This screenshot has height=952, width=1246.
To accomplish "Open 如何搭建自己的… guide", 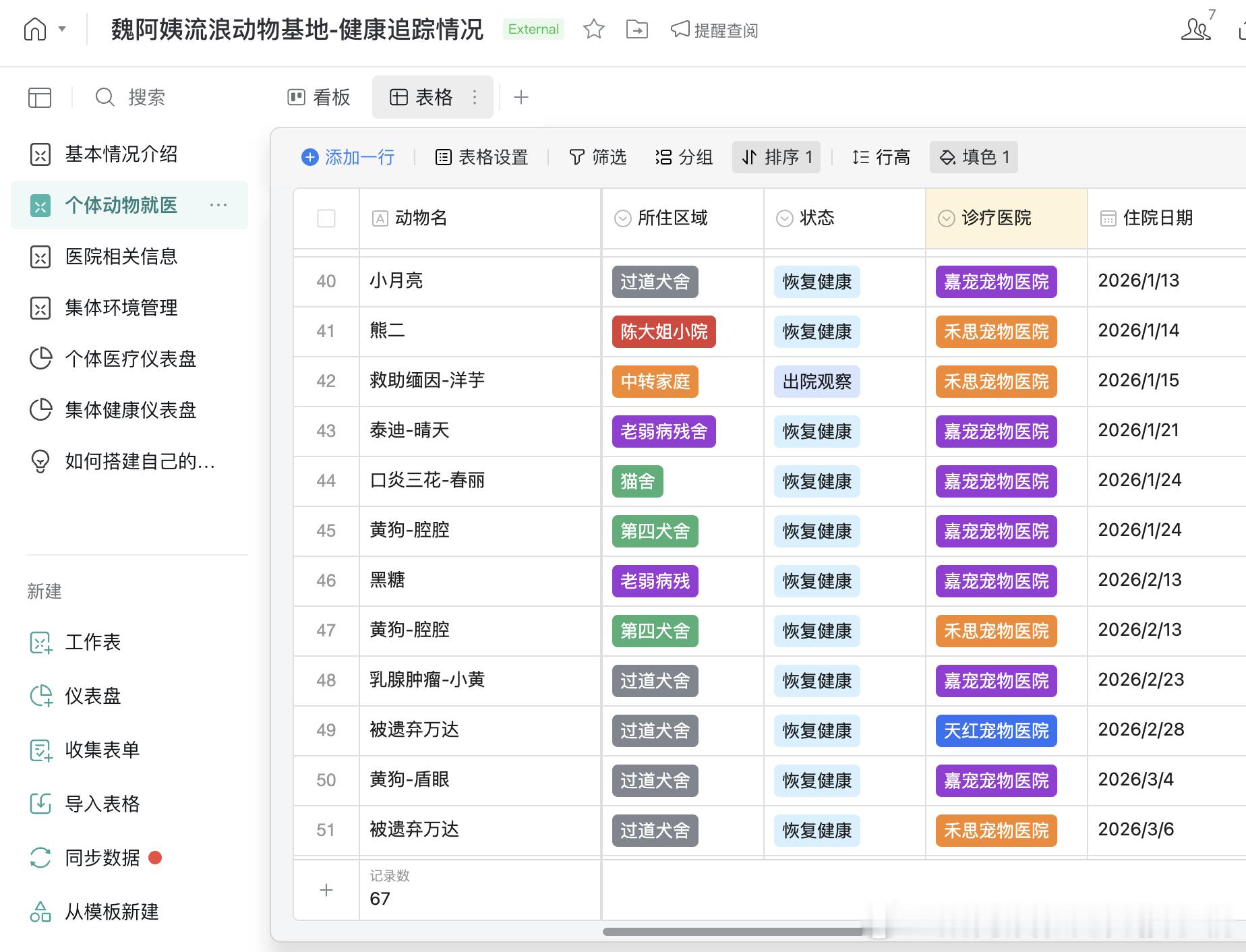I will [129, 461].
